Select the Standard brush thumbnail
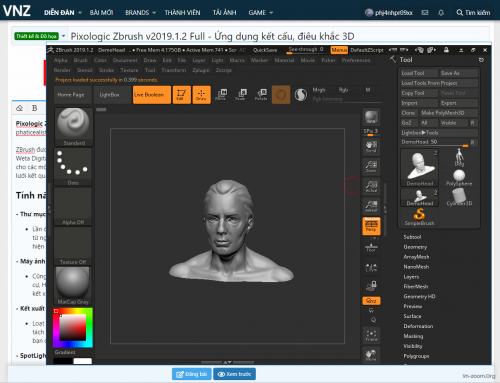 [x=73, y=127]
